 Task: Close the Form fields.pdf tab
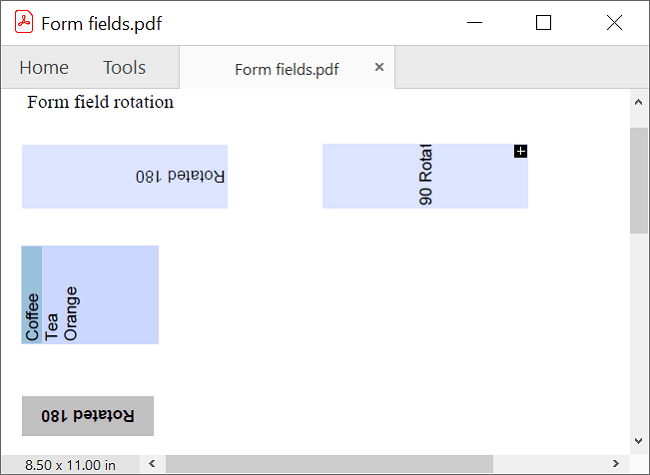point(379,67)
